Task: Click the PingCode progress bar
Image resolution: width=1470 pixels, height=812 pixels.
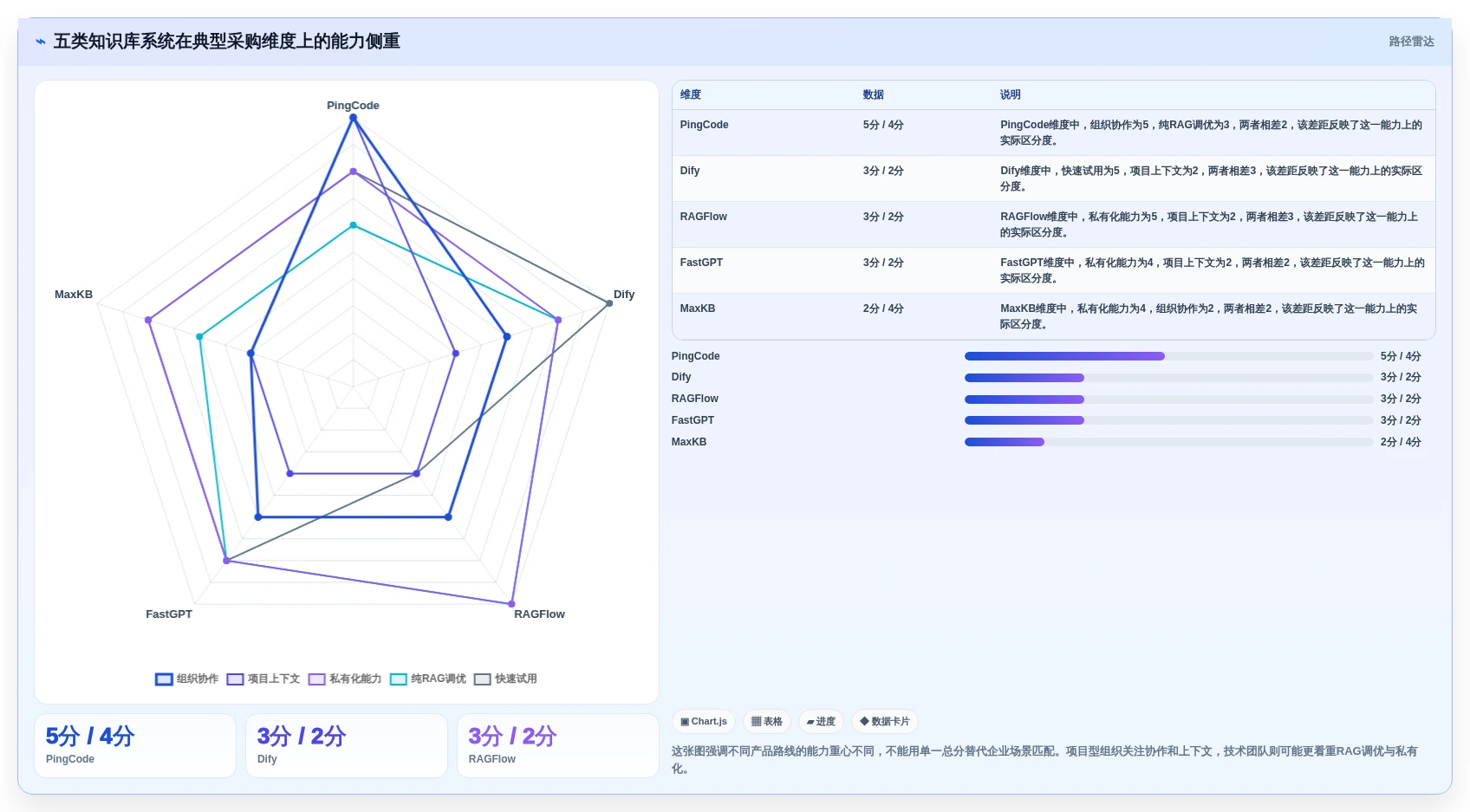Action: click(x=1168, y=356)
